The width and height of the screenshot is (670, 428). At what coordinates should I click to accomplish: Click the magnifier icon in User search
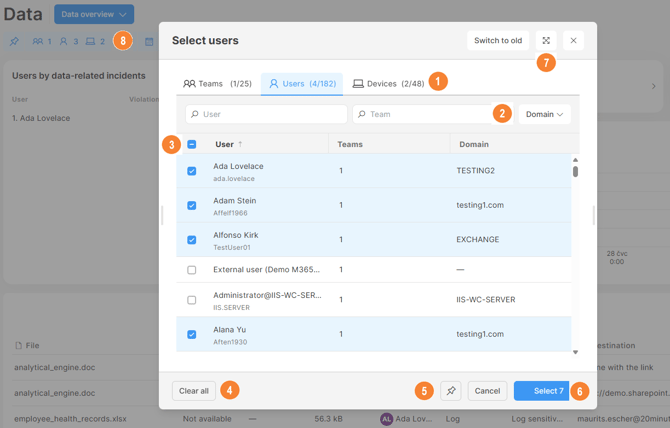tap(194, 115)
